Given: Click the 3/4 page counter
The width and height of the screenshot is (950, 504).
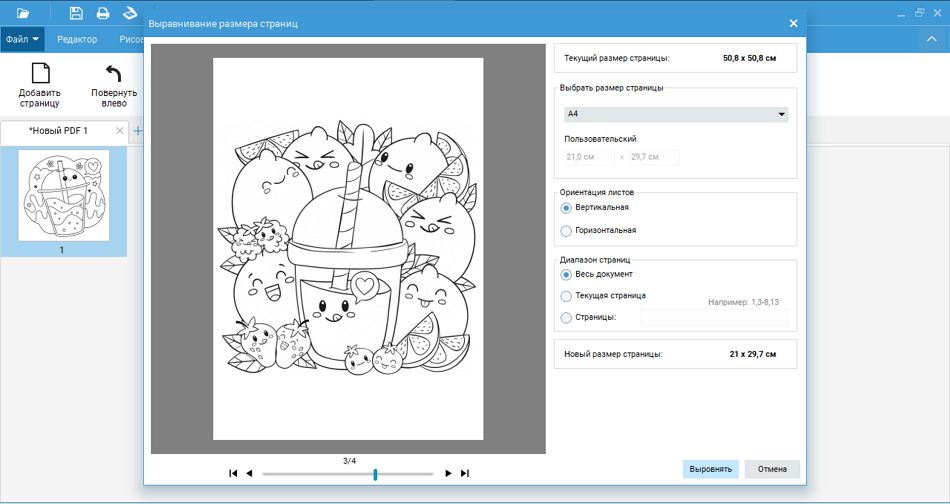Looking at the screenshot, I should click(349, 461).
